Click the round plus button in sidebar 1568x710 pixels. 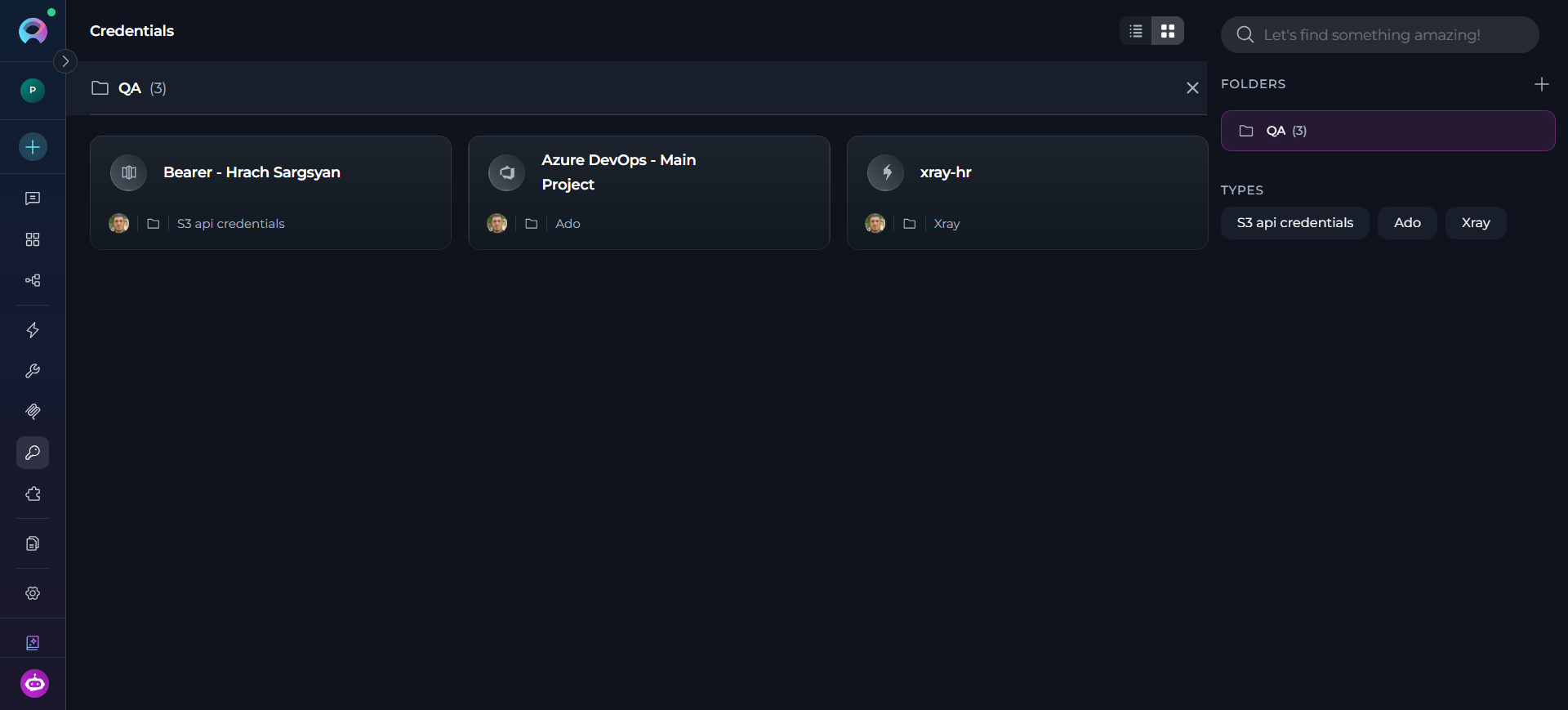pos(33,147)
